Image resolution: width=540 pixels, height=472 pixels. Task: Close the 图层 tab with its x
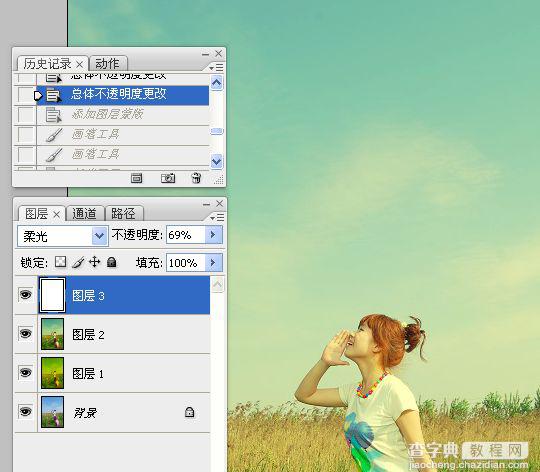pos(56,215)
